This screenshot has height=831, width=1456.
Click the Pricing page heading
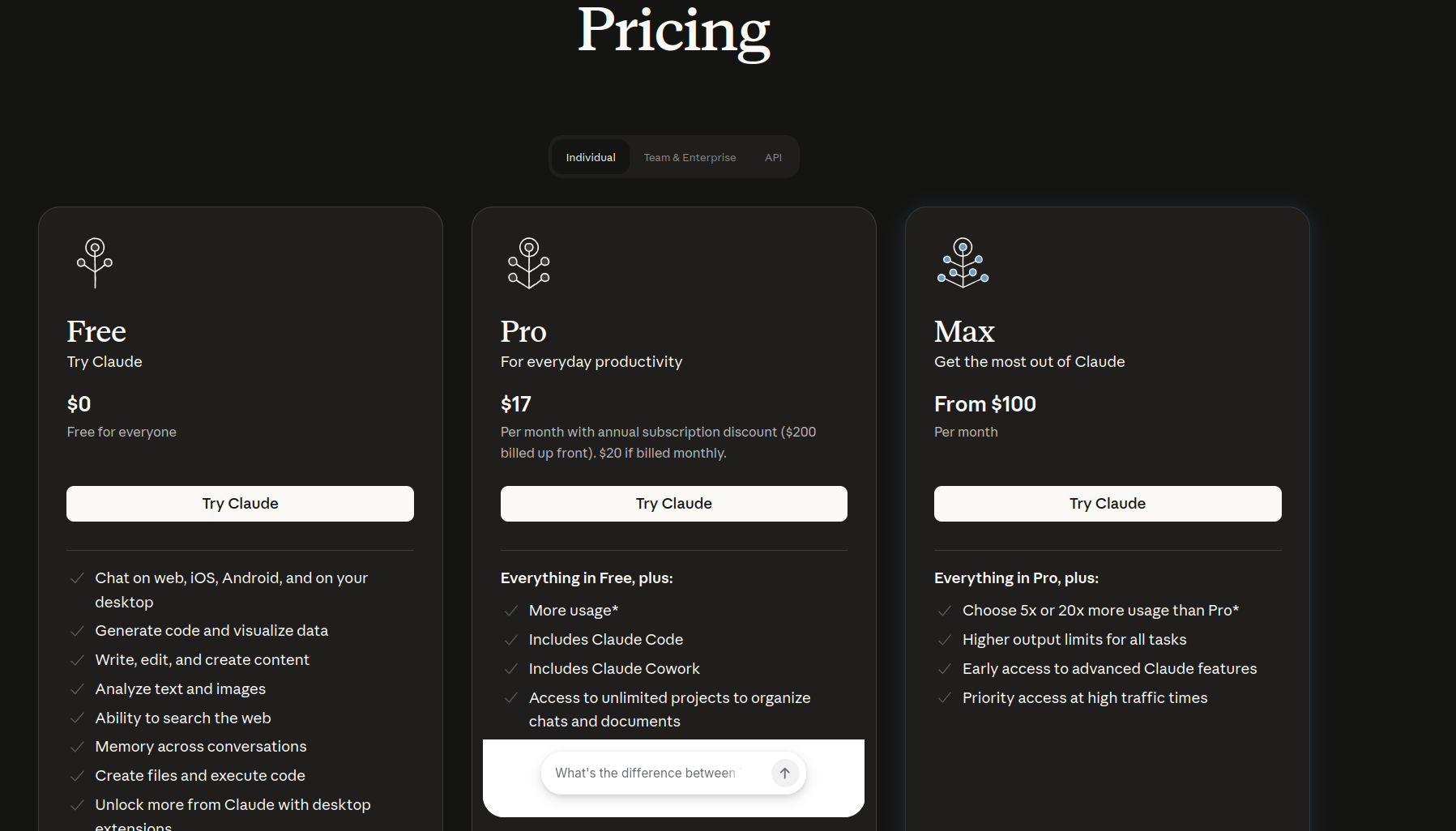coord(673,31)
